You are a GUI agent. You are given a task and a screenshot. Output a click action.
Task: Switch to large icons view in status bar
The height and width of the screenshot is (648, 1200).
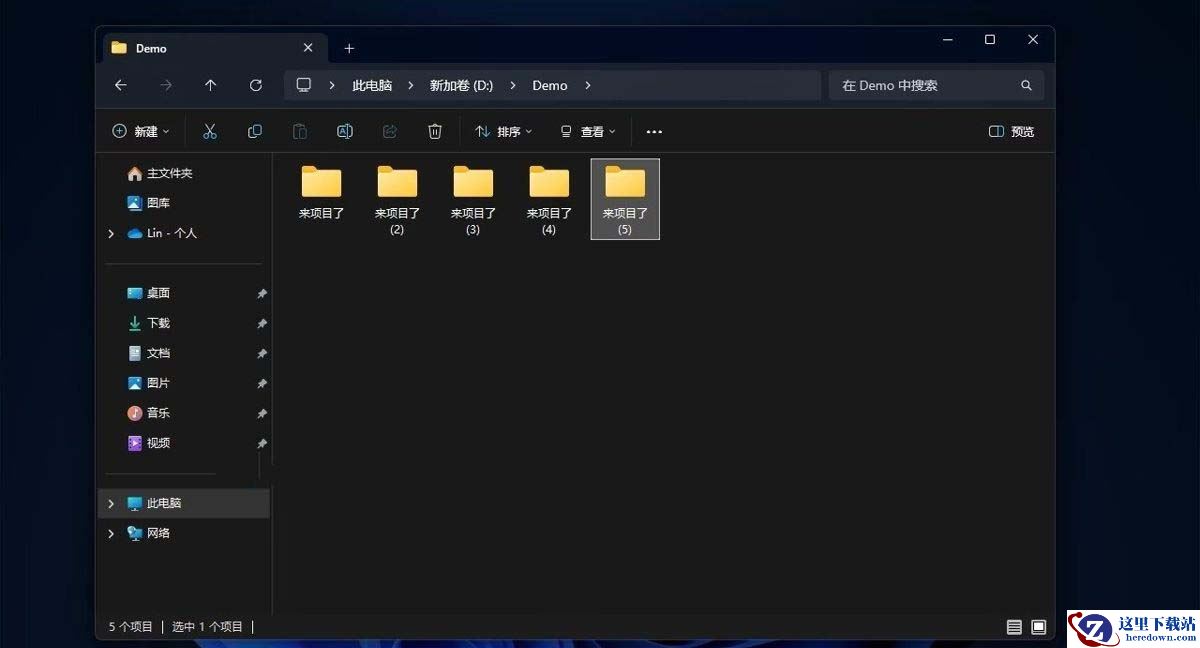click(1039, 627)
